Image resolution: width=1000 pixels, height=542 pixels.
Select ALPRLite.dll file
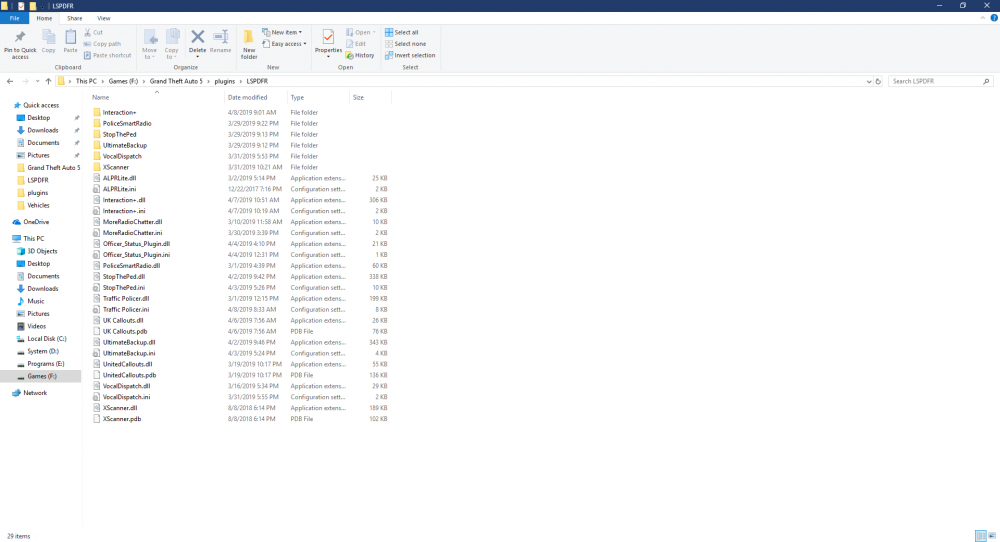click(x=119, y=178)
